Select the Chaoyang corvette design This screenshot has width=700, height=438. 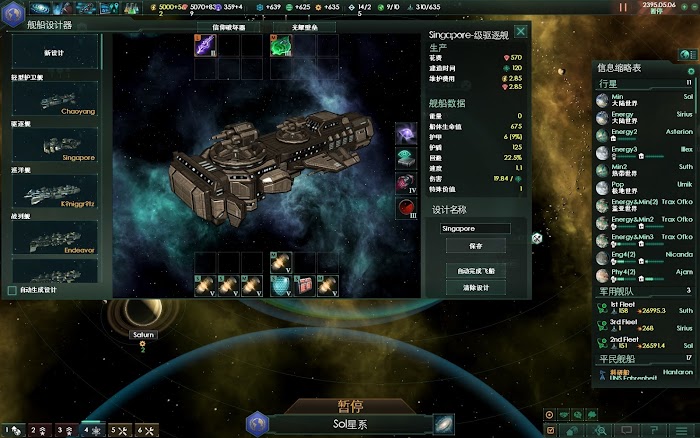[x=55, y=99]
